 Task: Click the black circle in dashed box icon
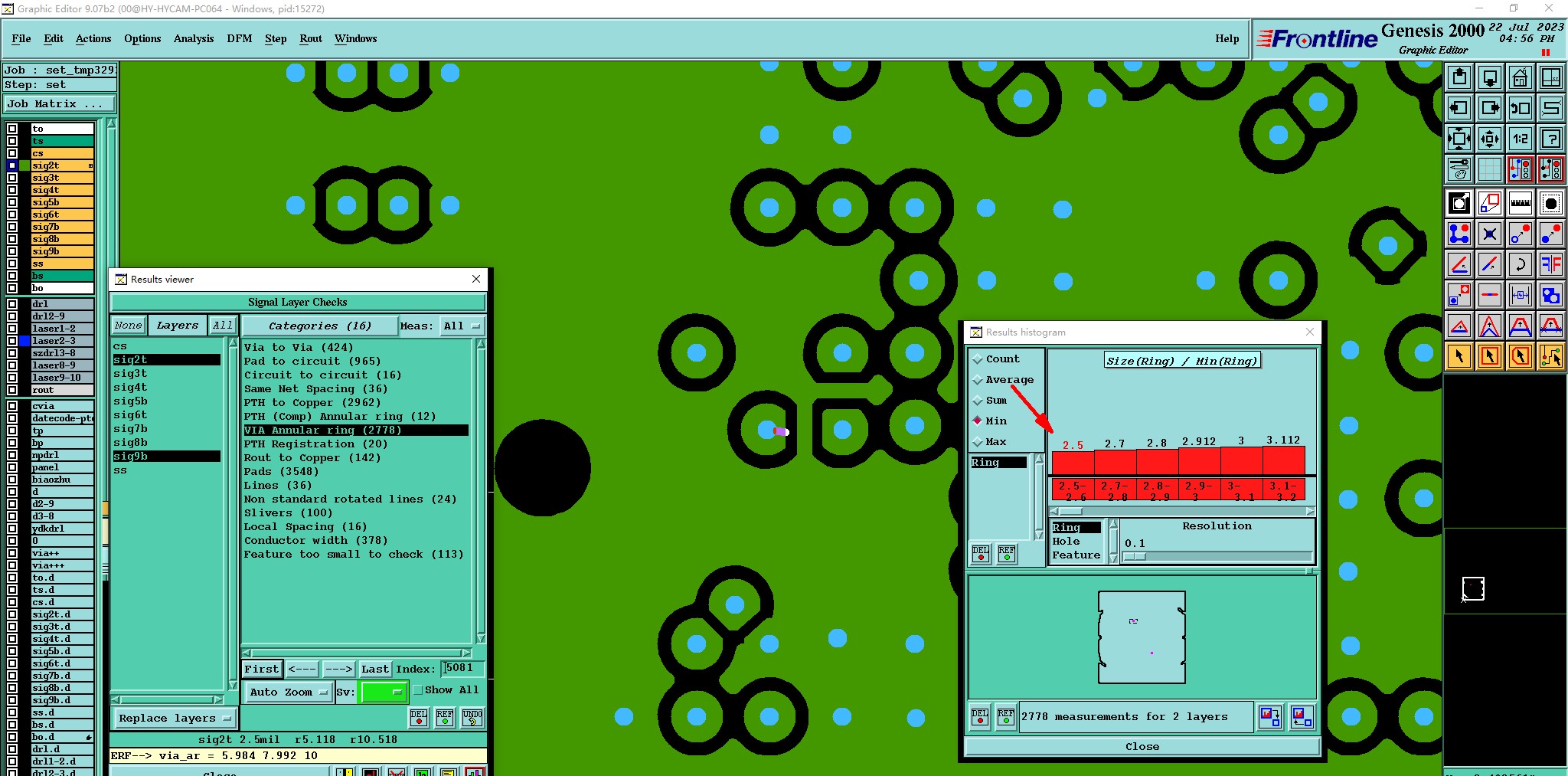pos(1551,203)
